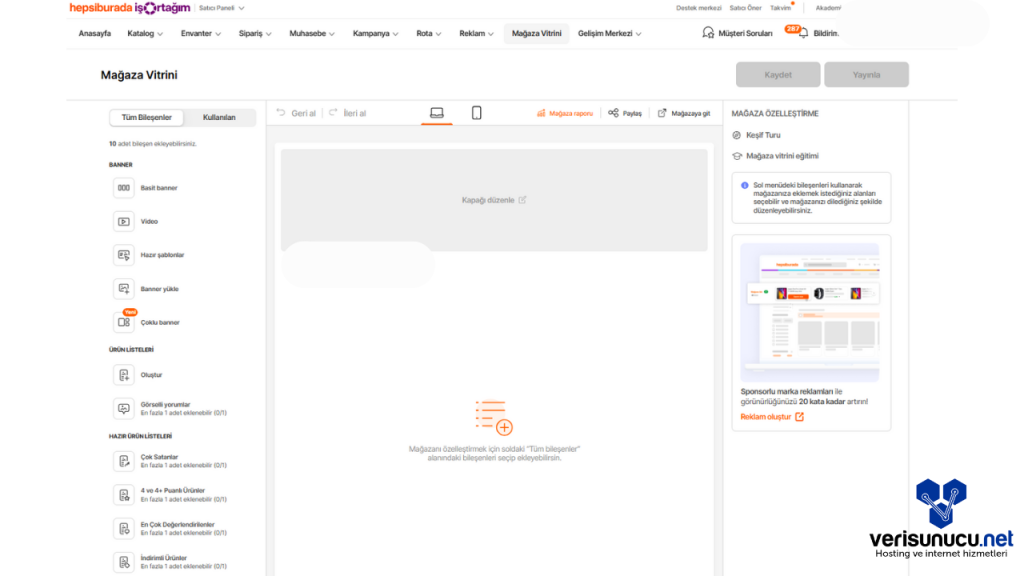Click the Kaydet button
The image size is (1024, 576).
778,74
